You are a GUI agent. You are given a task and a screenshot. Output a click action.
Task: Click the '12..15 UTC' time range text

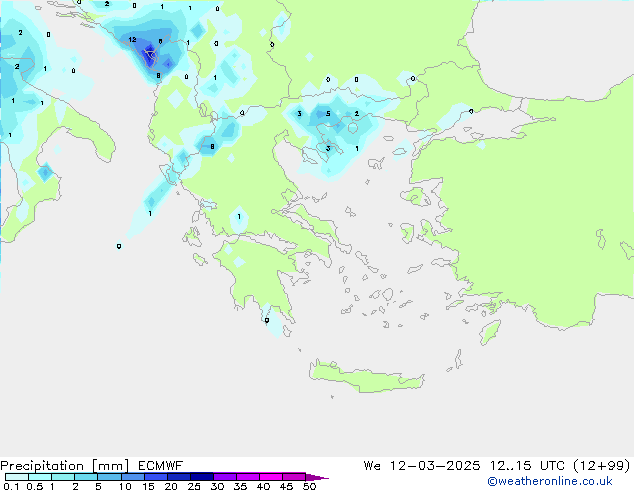click(x=527, y=466)
